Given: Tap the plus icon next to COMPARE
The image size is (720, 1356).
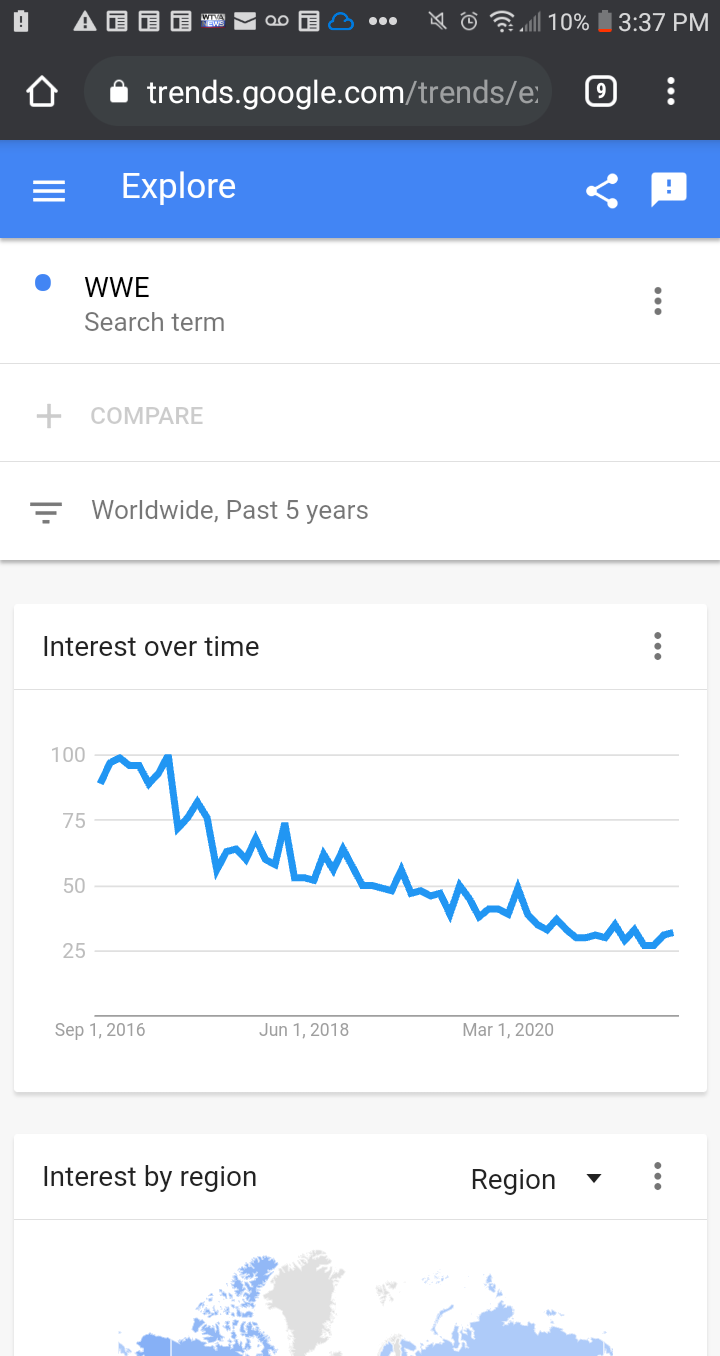Looking at the screenshot, I should pyautogui.click(x=48, y=416).
